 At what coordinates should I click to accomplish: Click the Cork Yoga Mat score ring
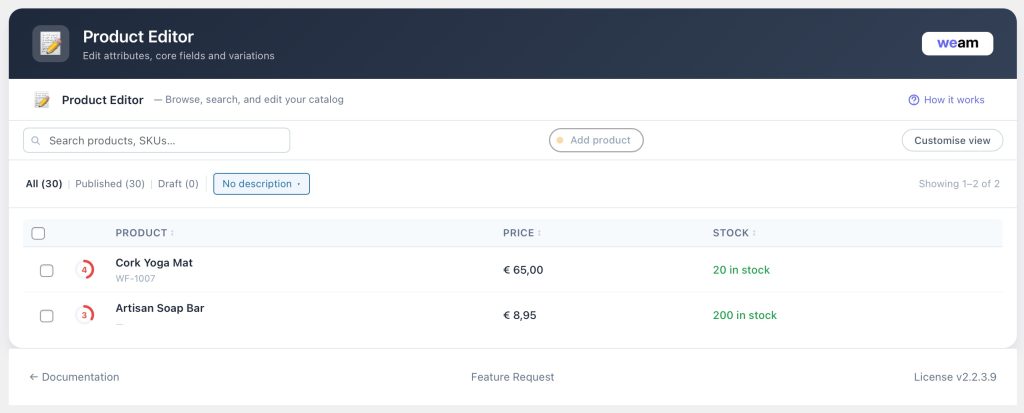pyautogui.click(x=84, y=270)
